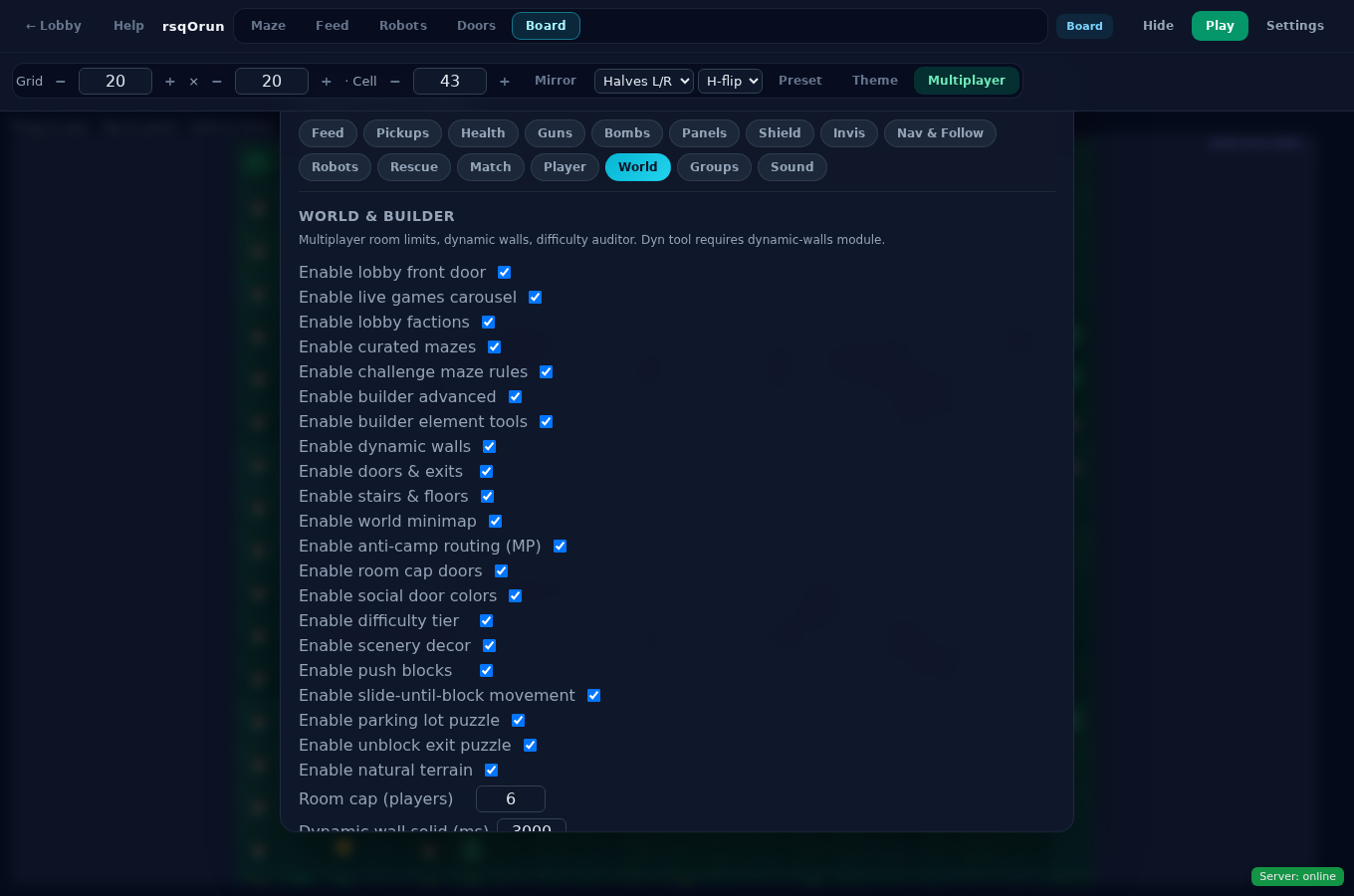Increase cell size with plus stepper
This screenshot has width=1354, height=896.
coord(505,82)
